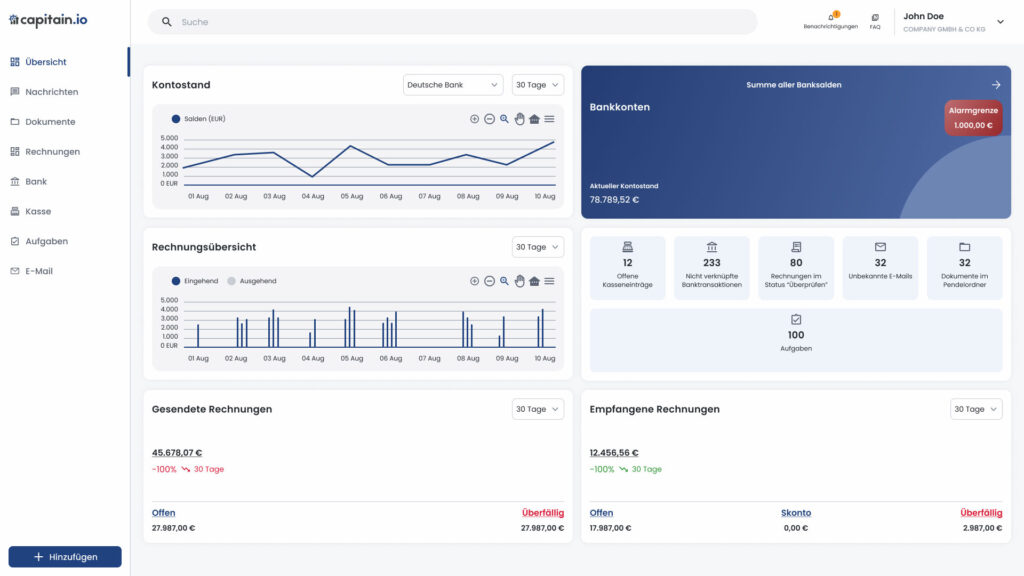Go to Rechnungen in sidebar
This screenshot has height=576, width=1024.
[52, 152]
